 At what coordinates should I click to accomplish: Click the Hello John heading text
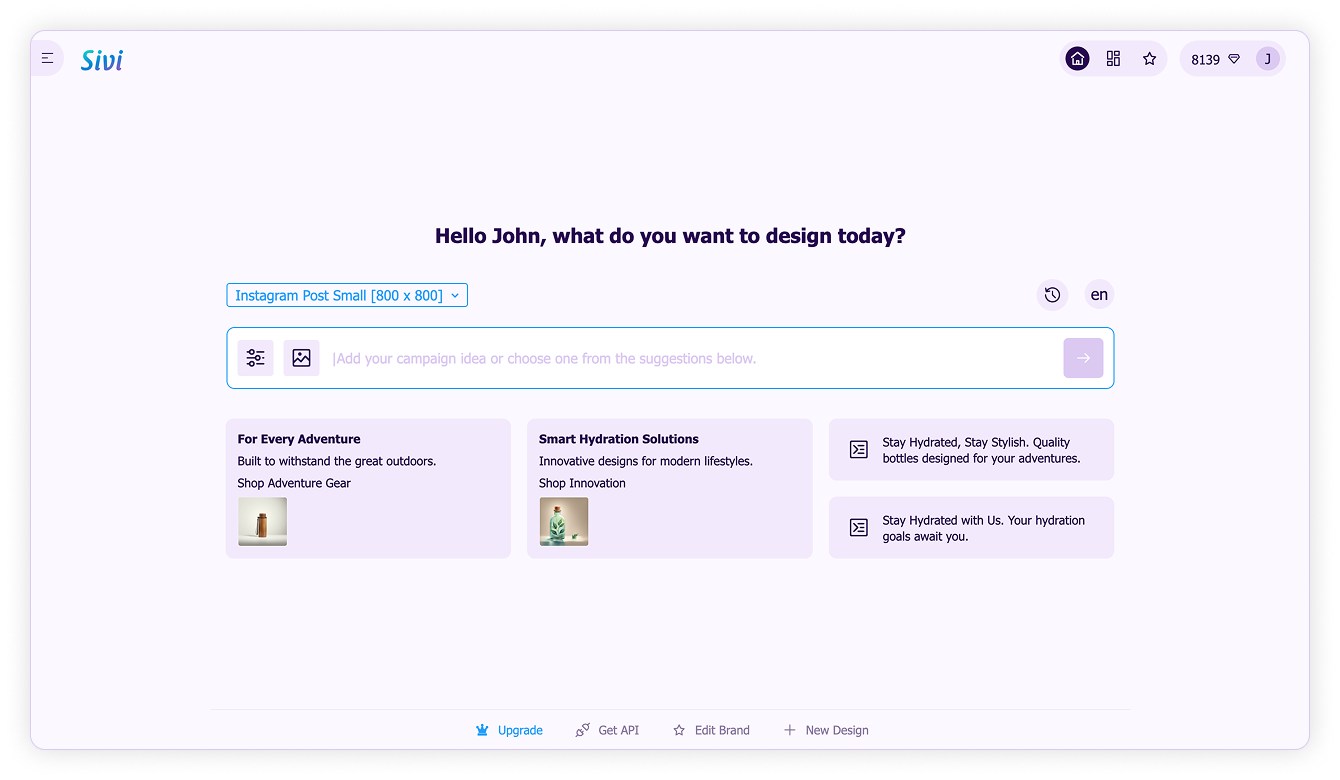670,236
